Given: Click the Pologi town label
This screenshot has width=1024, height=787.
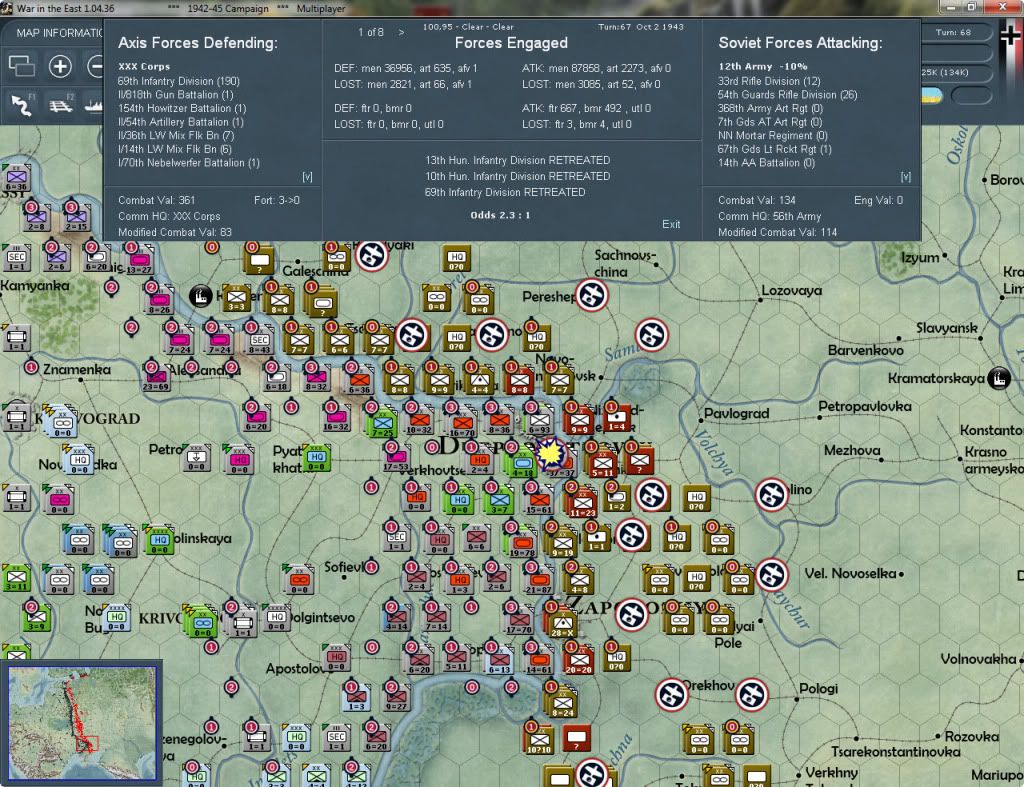Looking at the screenshot, I should (818, 689).
